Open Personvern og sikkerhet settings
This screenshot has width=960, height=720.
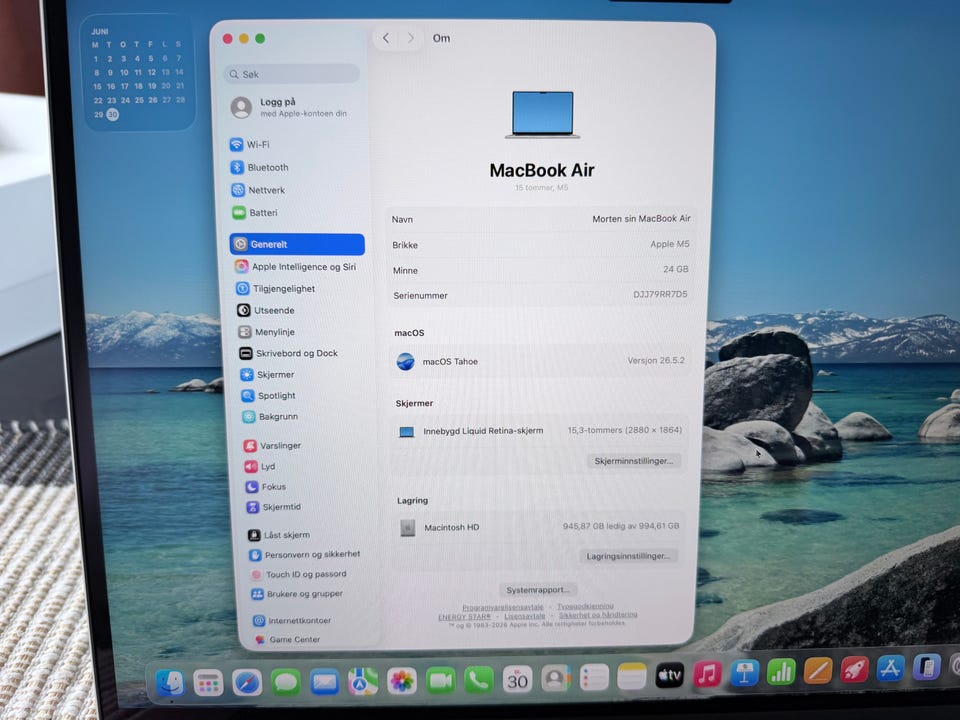[x=305, y=555]
